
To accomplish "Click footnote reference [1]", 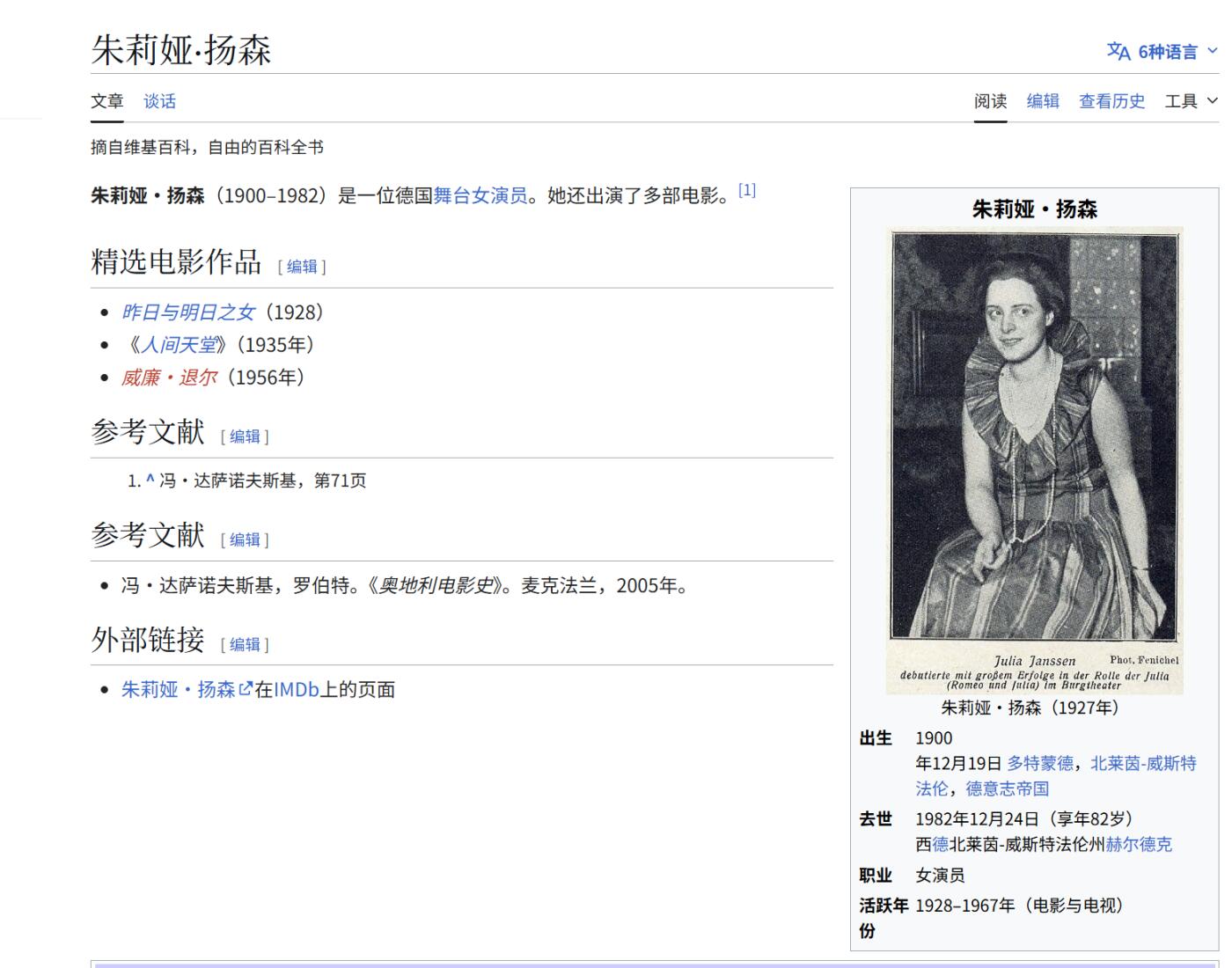I will [x=746, y=190].
